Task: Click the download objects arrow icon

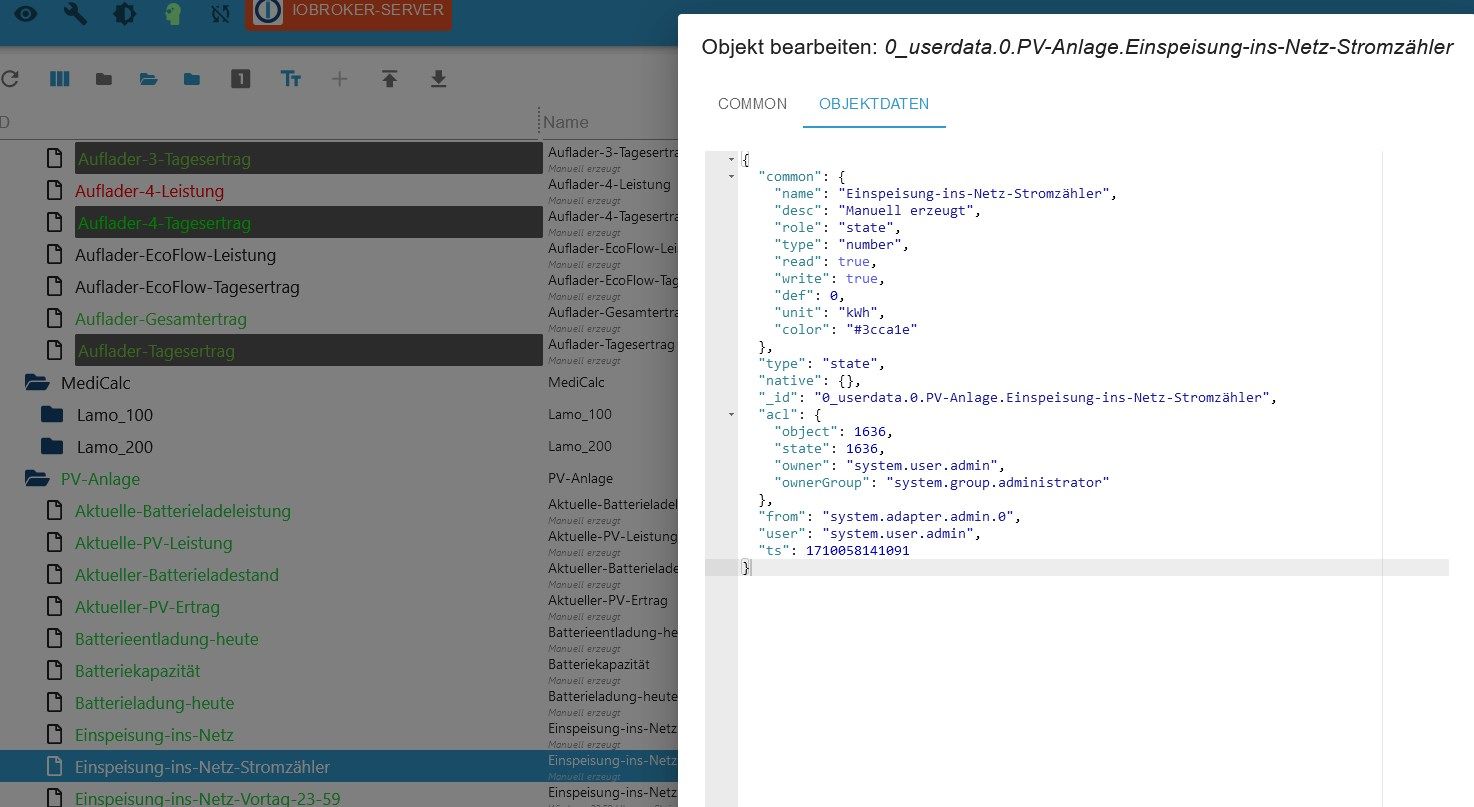Action: tap(438, 79)
